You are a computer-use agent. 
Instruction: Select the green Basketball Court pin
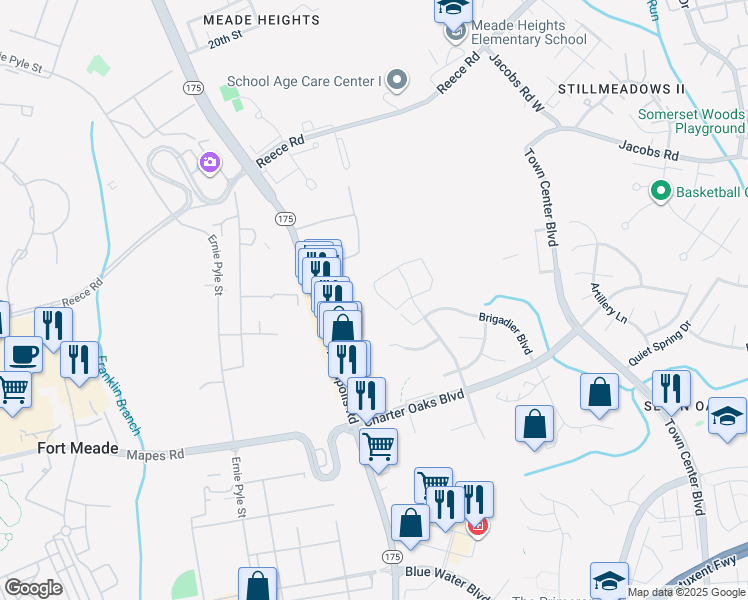pos(661,191)
